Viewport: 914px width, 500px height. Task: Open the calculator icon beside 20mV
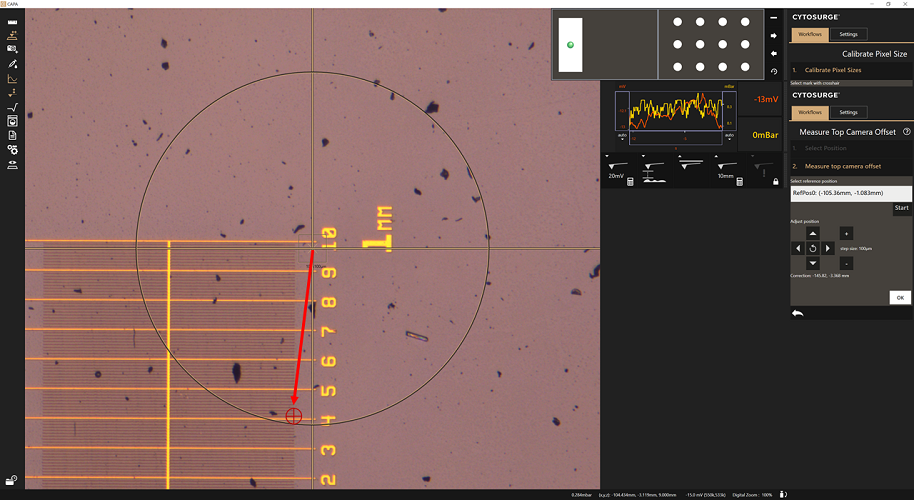coord(630,182)
